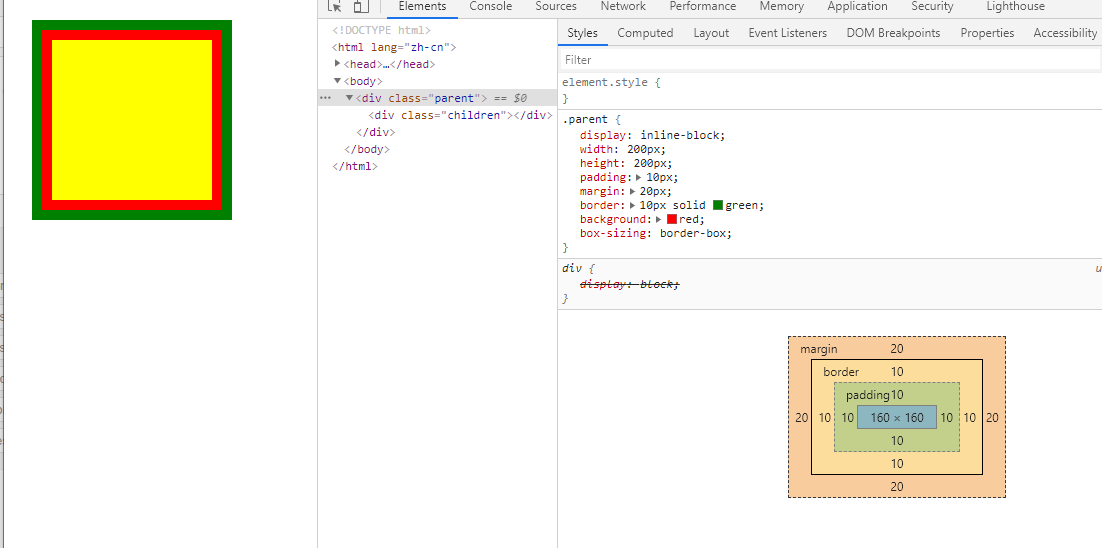Open the Lighthouse tab

[1016, 6]
